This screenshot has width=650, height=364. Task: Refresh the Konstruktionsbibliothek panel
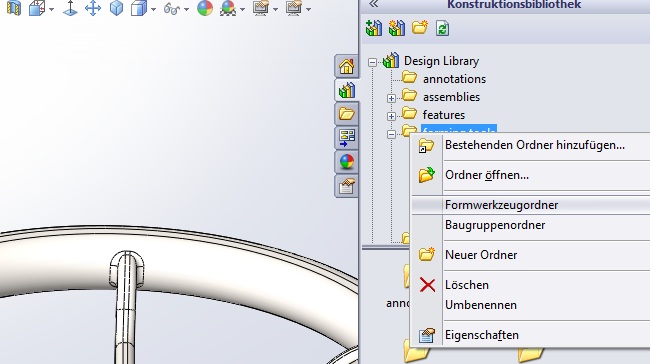tap(442, 29)
